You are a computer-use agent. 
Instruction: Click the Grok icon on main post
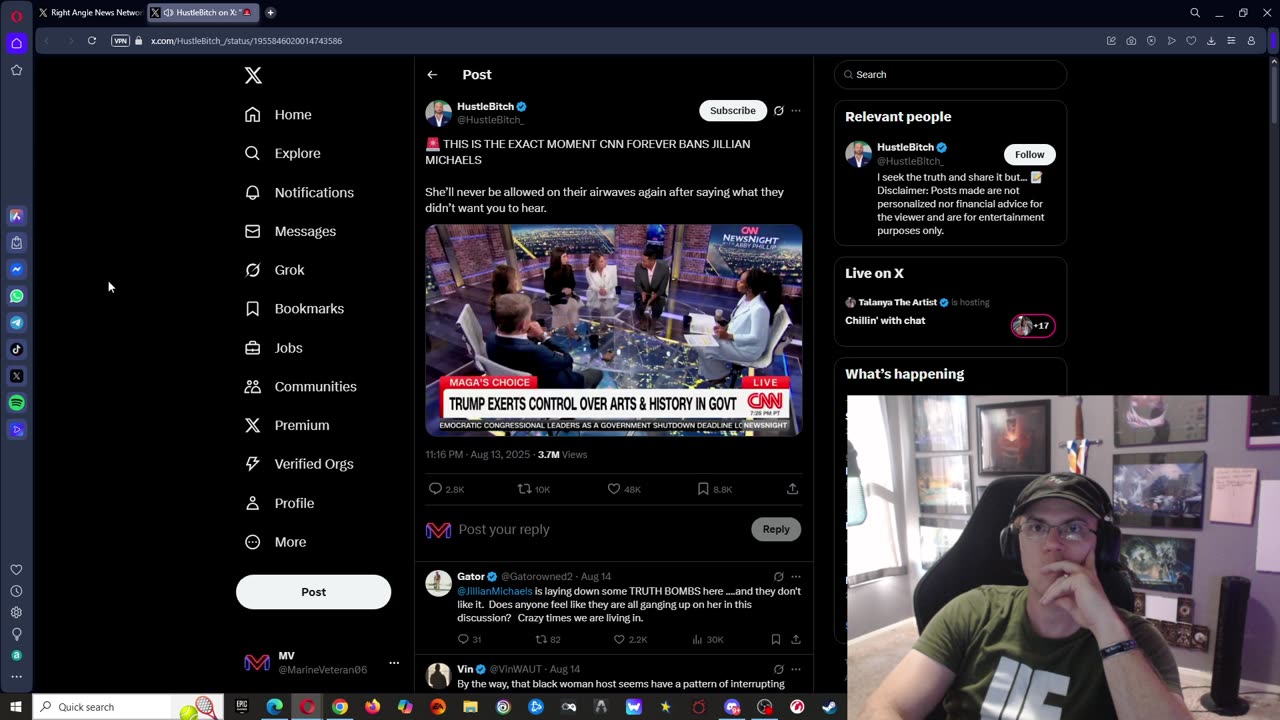tap(779, 111)
